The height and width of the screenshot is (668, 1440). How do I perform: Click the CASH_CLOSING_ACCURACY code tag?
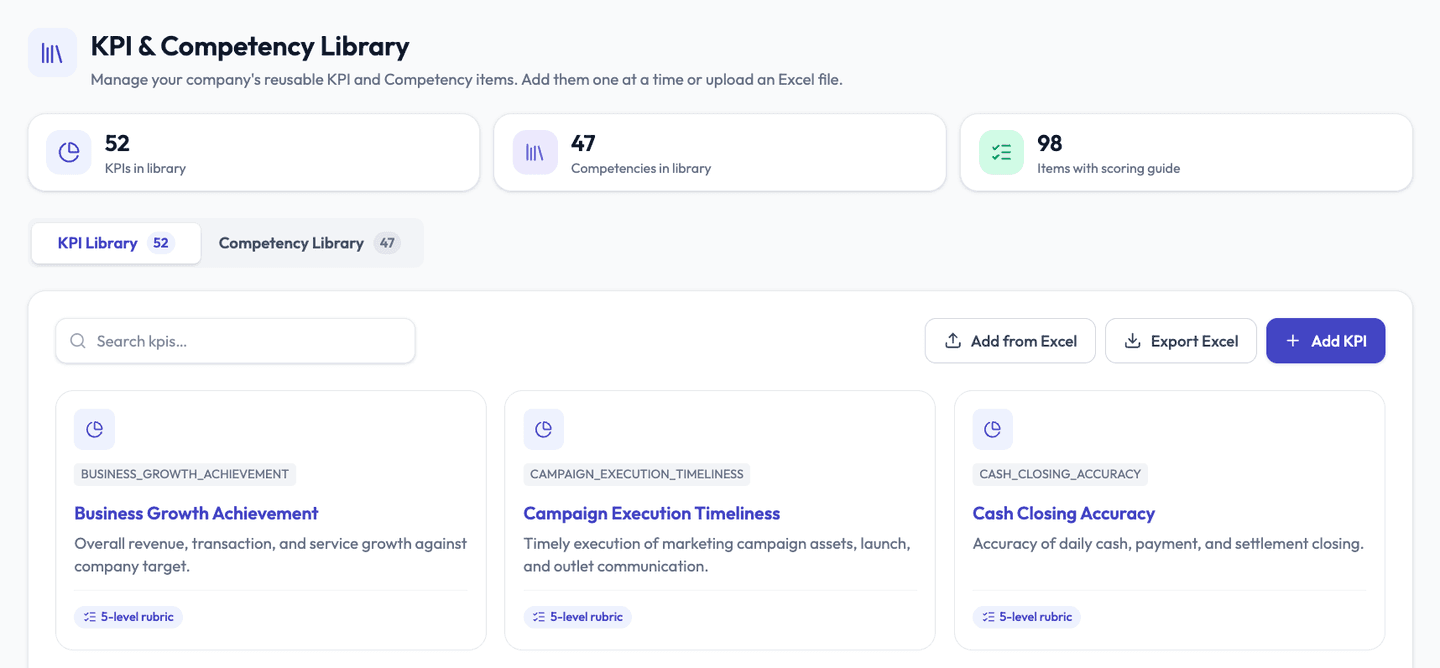point(1060,474)
